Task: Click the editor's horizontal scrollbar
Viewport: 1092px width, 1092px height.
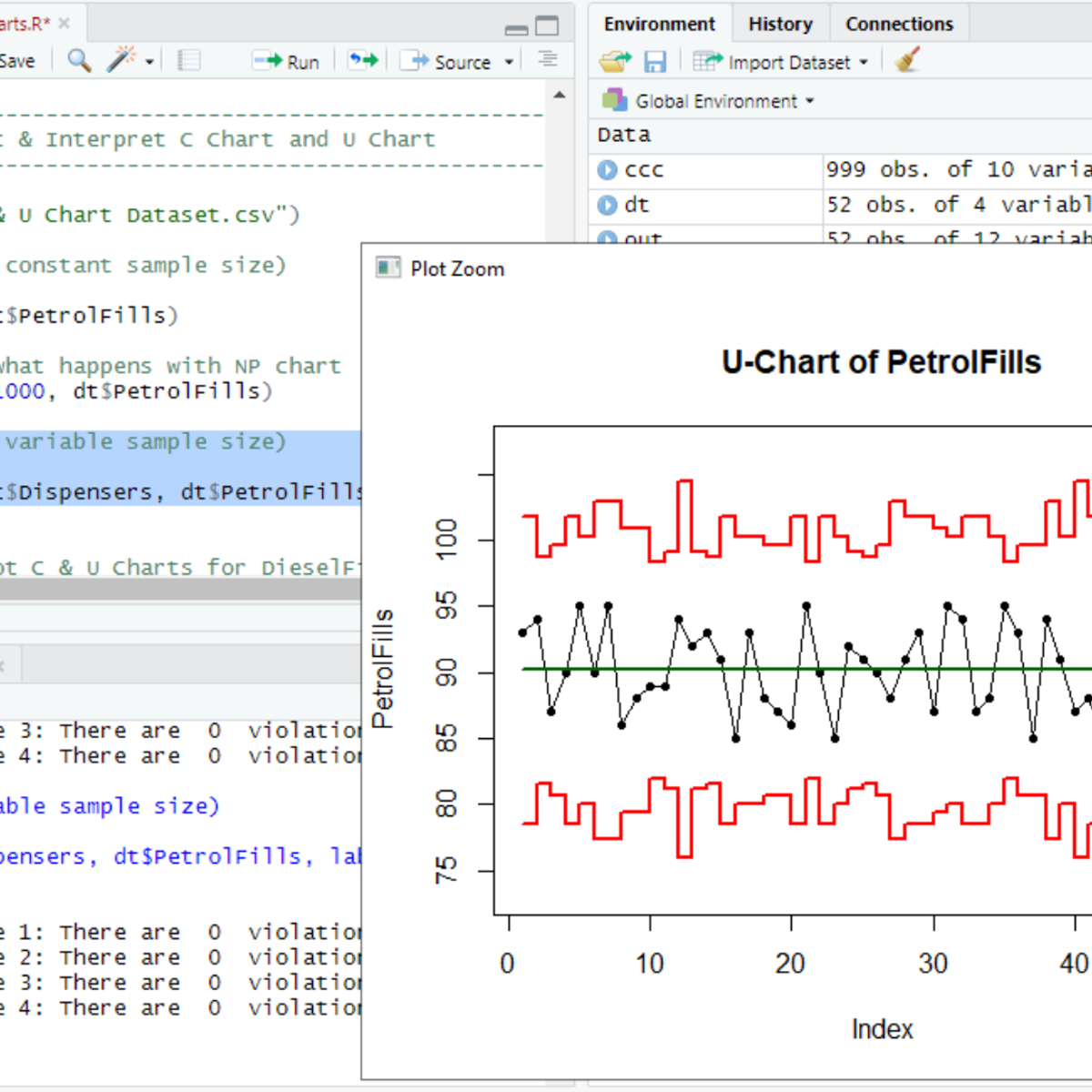Action: click(182, 590)
